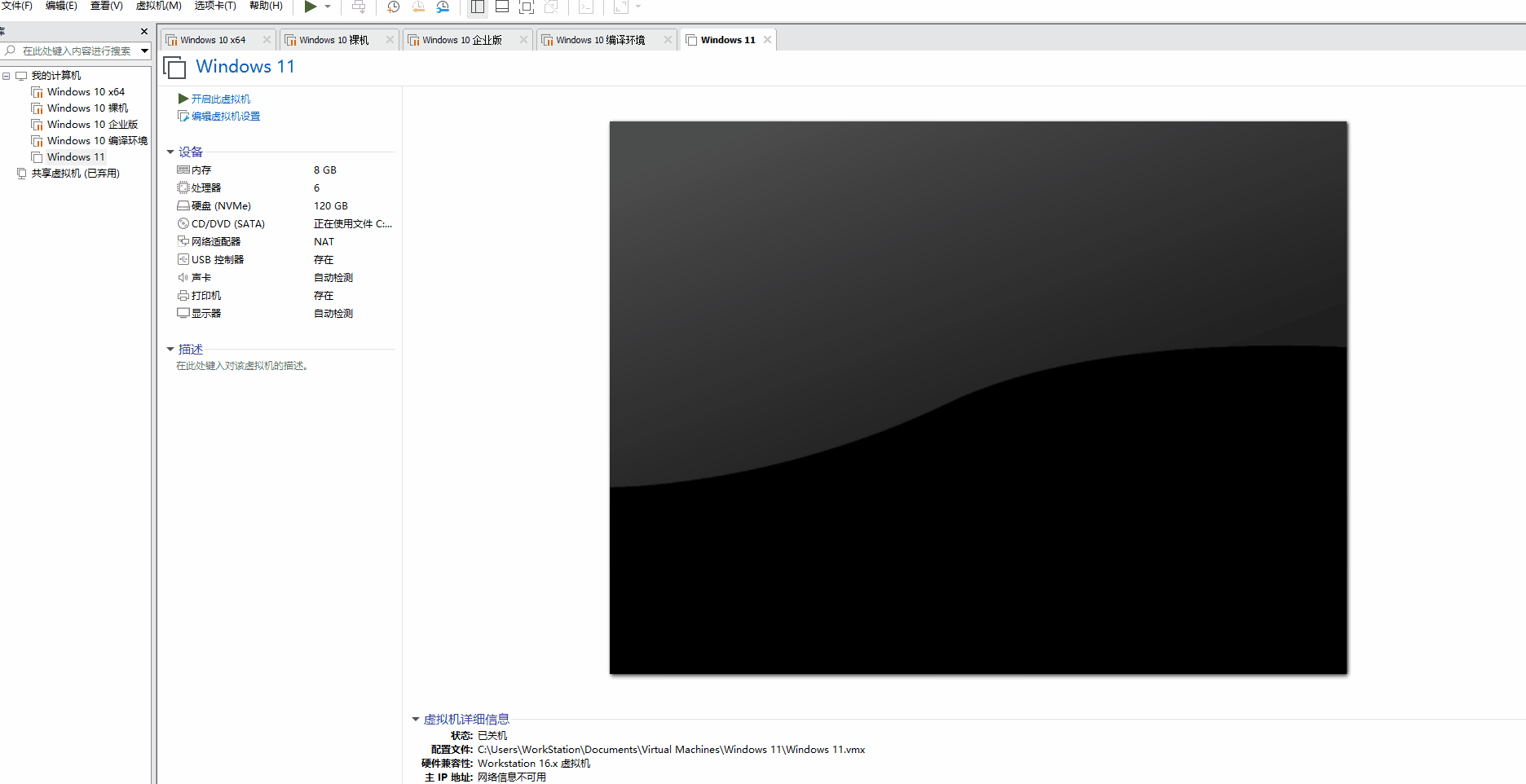1526x784 pixels.
Task: Toggle the thumbnail bar view icon
Action: 502,7
